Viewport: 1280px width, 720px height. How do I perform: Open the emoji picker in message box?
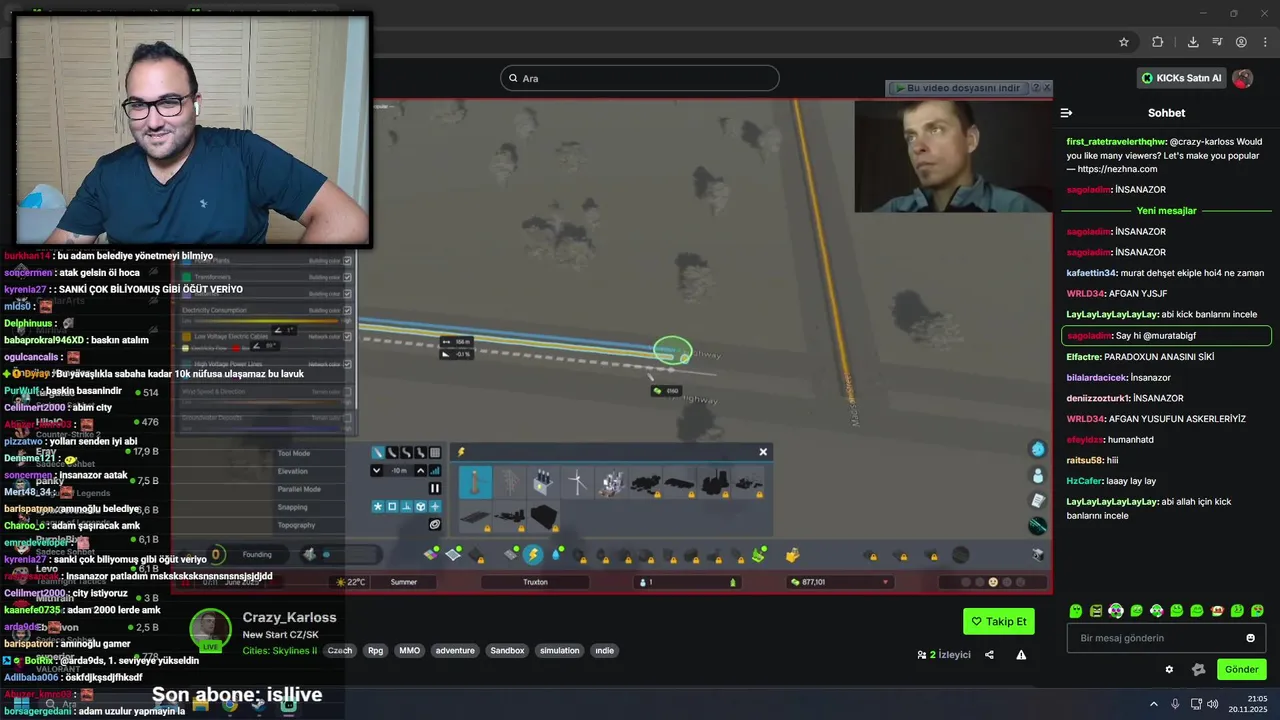[1250, 638]
